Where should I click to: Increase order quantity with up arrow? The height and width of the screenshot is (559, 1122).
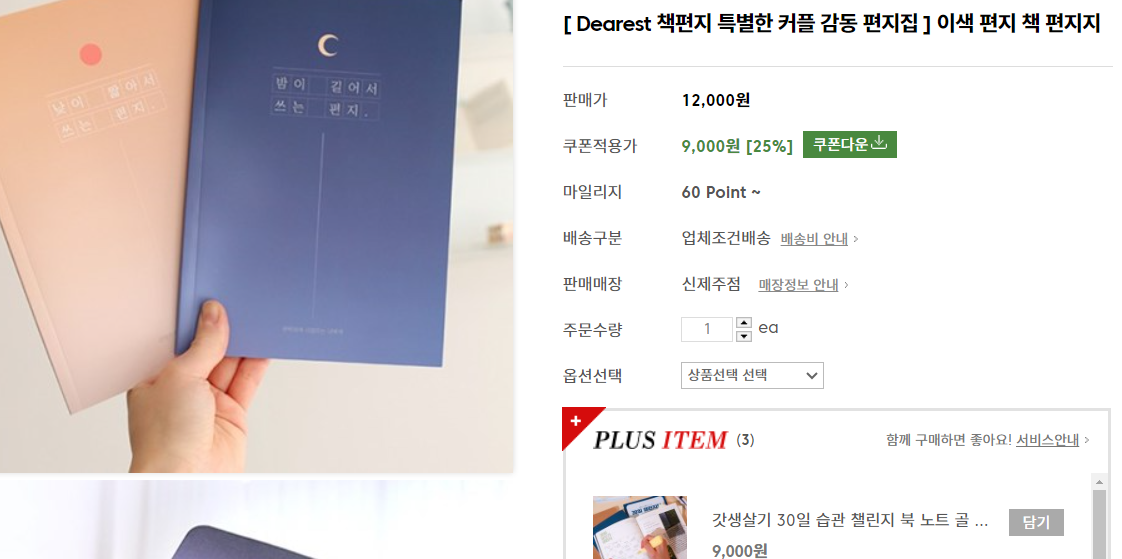tap(744, 323)
